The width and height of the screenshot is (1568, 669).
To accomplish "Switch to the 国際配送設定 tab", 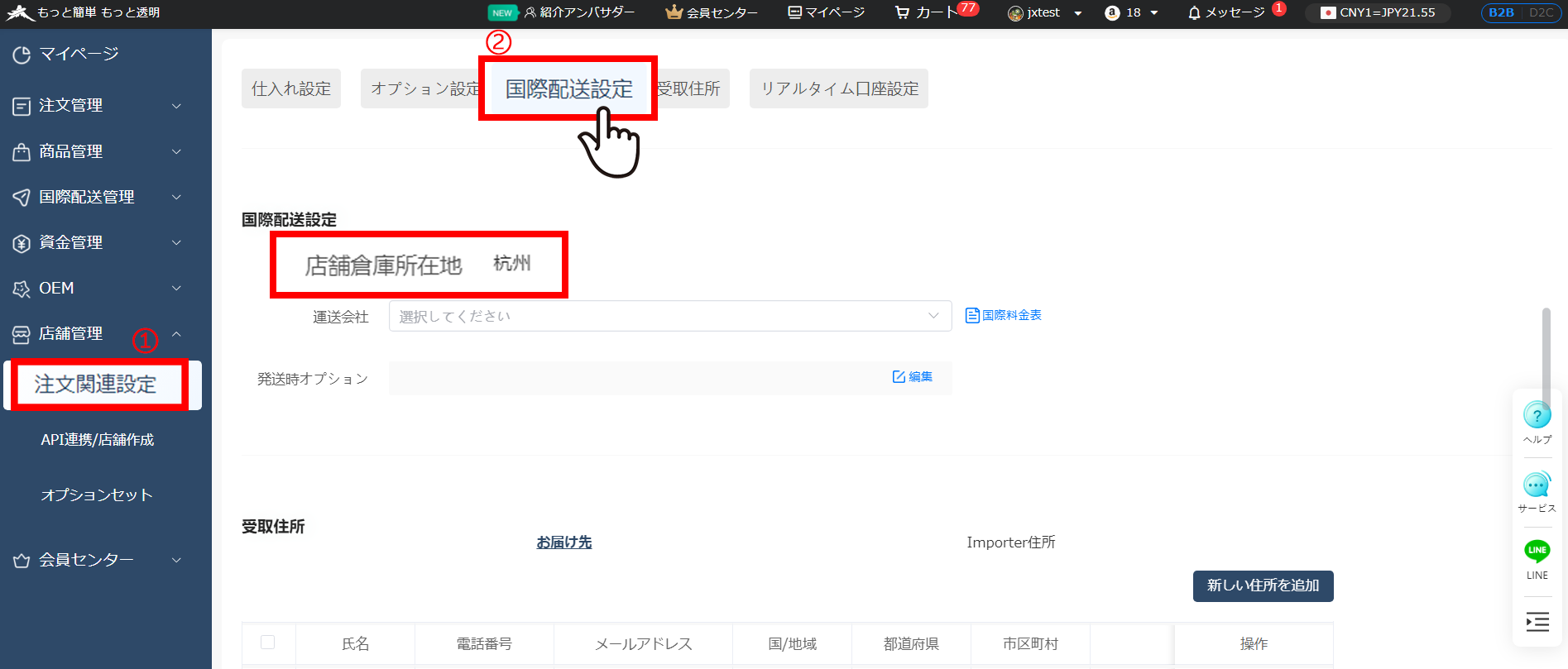I will click(568, 88).
